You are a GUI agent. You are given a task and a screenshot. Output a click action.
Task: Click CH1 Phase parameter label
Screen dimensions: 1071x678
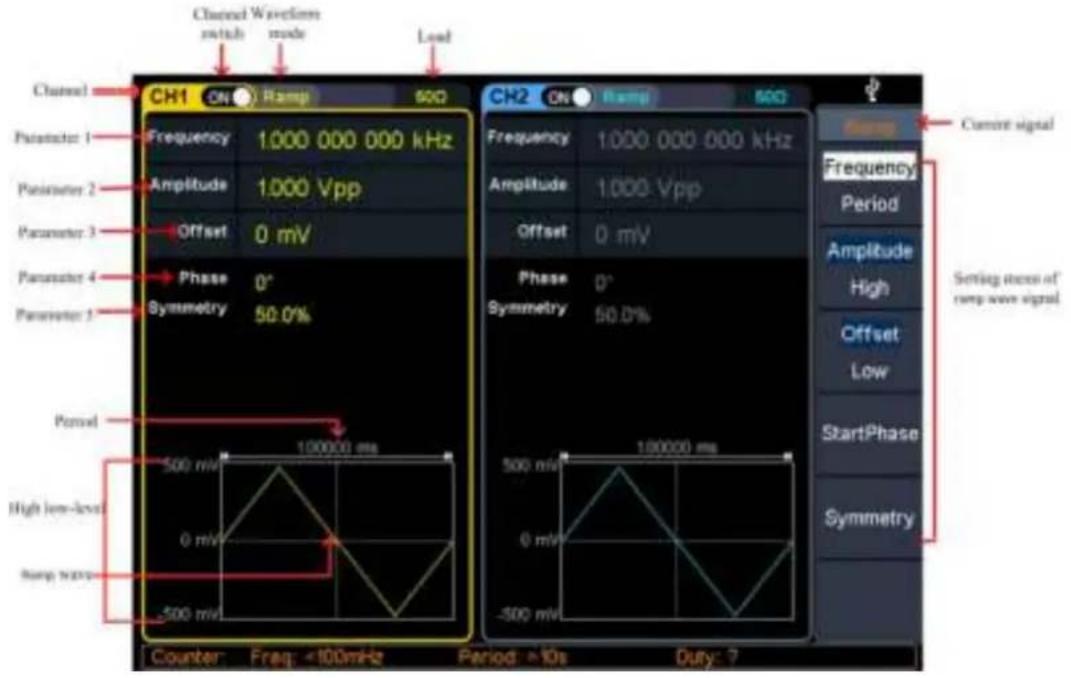pos(203,278)
